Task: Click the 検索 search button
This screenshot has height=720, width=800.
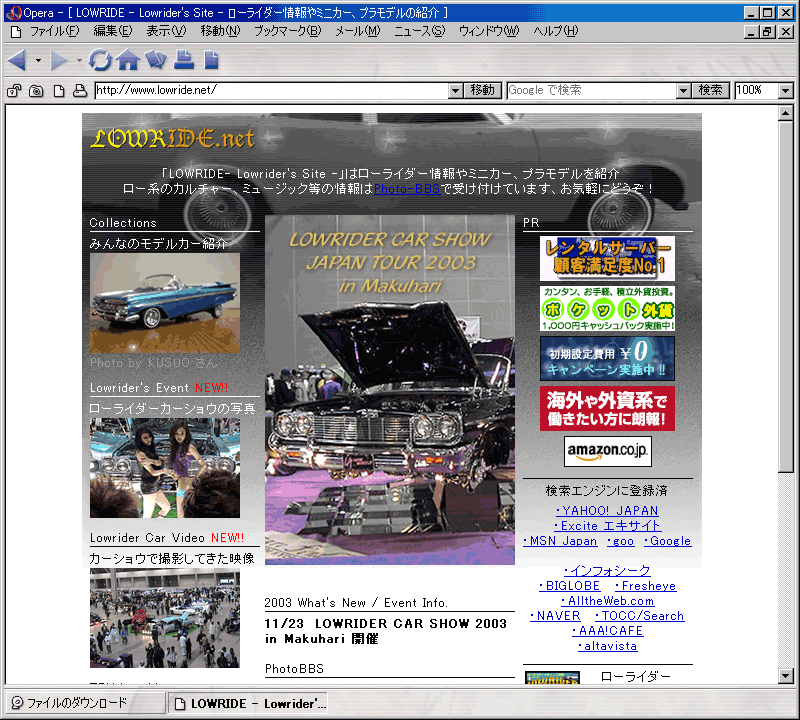Action: pyautogui.click(x=711, y=90)
